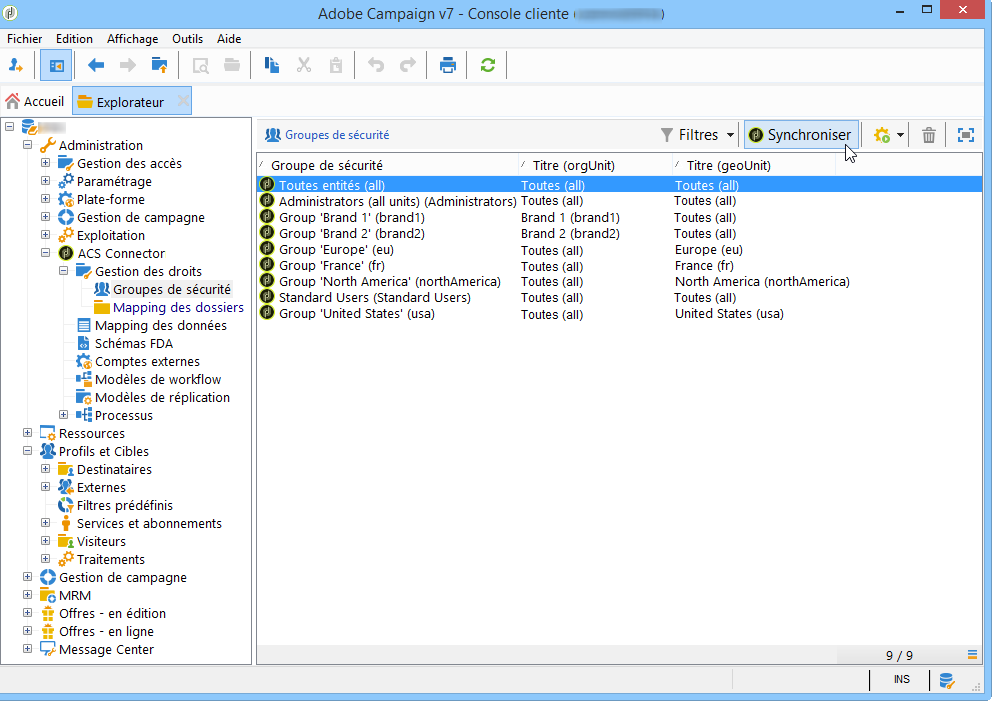Click the fullscreen icon beside trash
The height and width of the screenshot is (707, 1003).
click(x=966, y=136)
